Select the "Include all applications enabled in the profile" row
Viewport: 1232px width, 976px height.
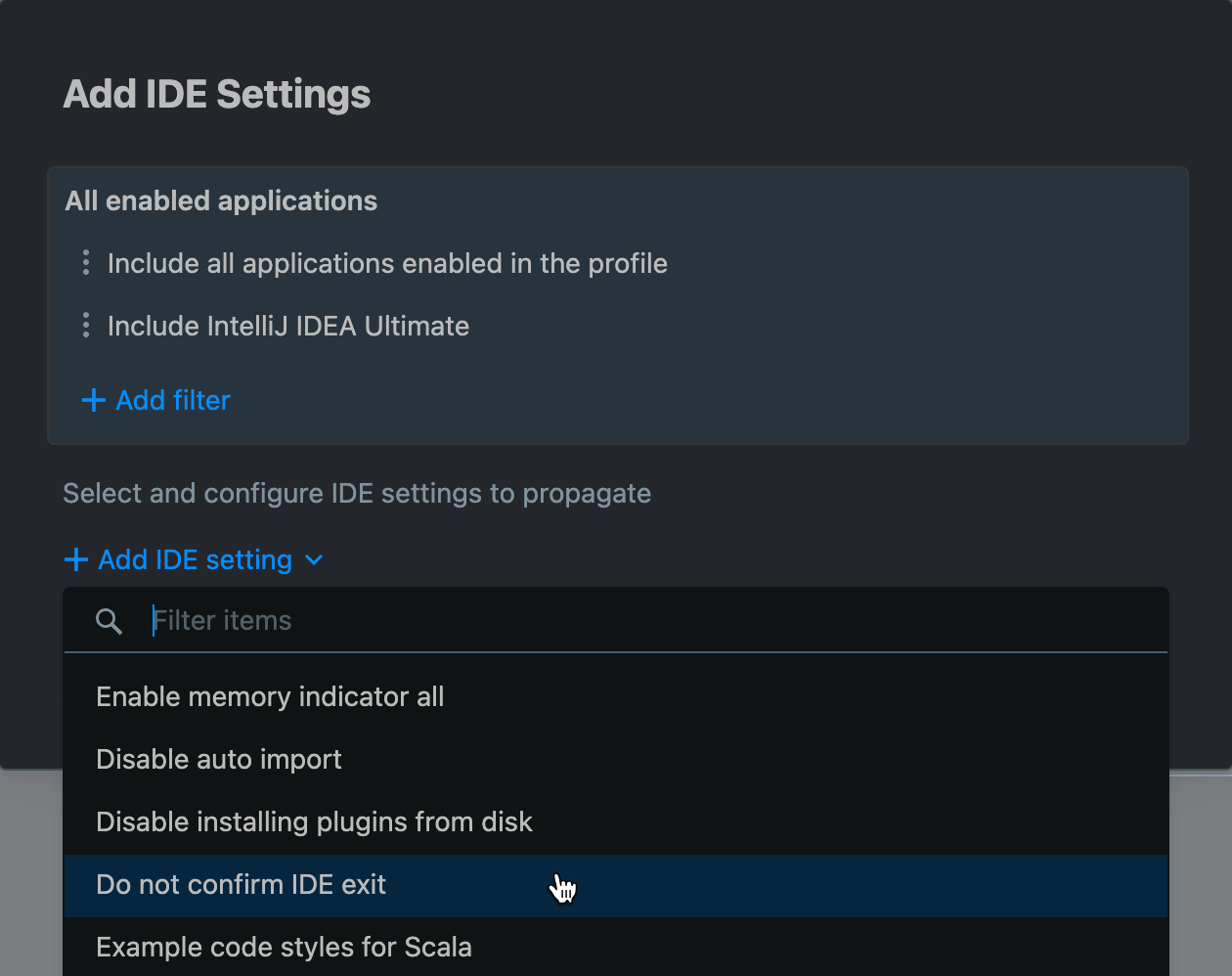pyautogui.click(x=388, y=262)
